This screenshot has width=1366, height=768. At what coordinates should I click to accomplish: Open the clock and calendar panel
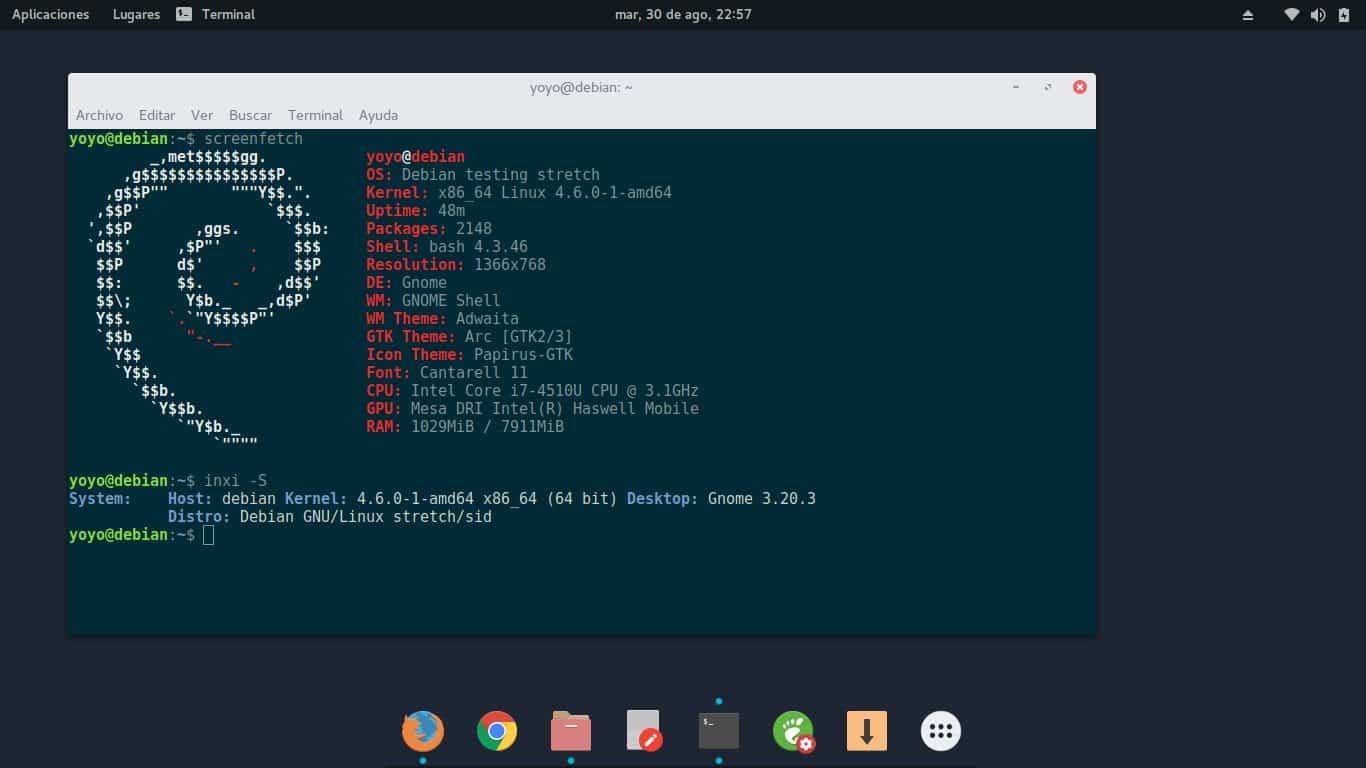[x=685, y=15]
